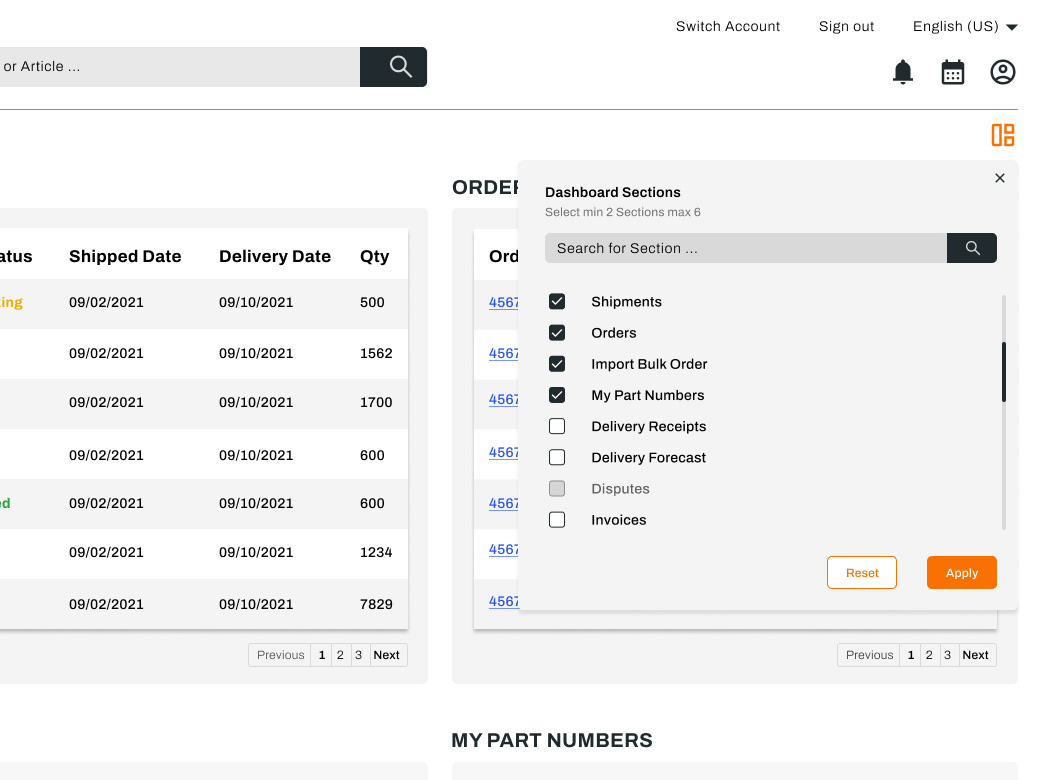Image resolution: width=1041 pixels, height=780 pixels.
Task: Click Previous in orders pagination
Action: pos(869,655)
